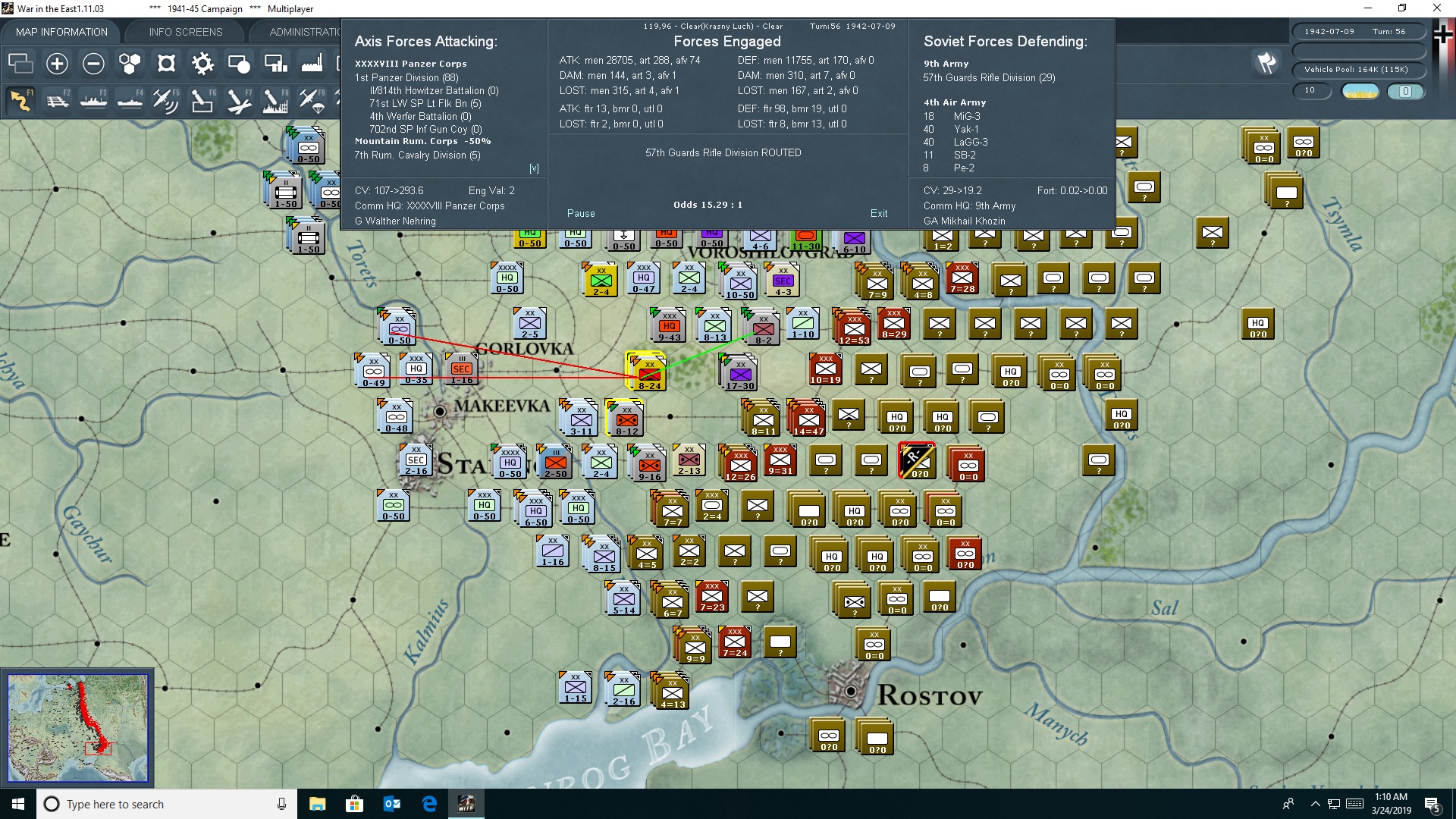The width and height of the screenshot is (1456, 819).
Task: Select the F1 move mode icon
Action: [20, 99]
